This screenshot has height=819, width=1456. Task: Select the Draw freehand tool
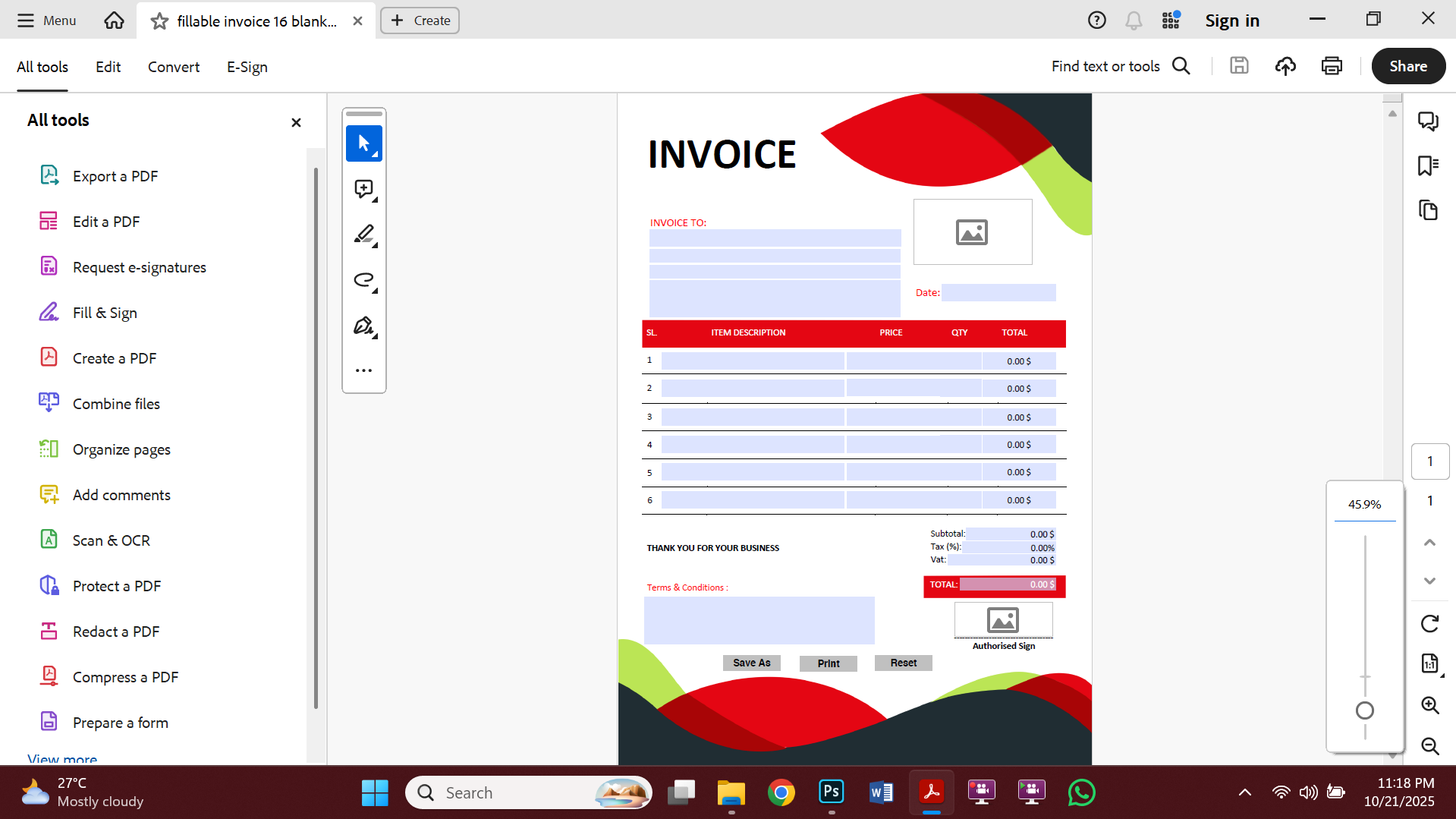pyautogui.click(x=363, y=279)
